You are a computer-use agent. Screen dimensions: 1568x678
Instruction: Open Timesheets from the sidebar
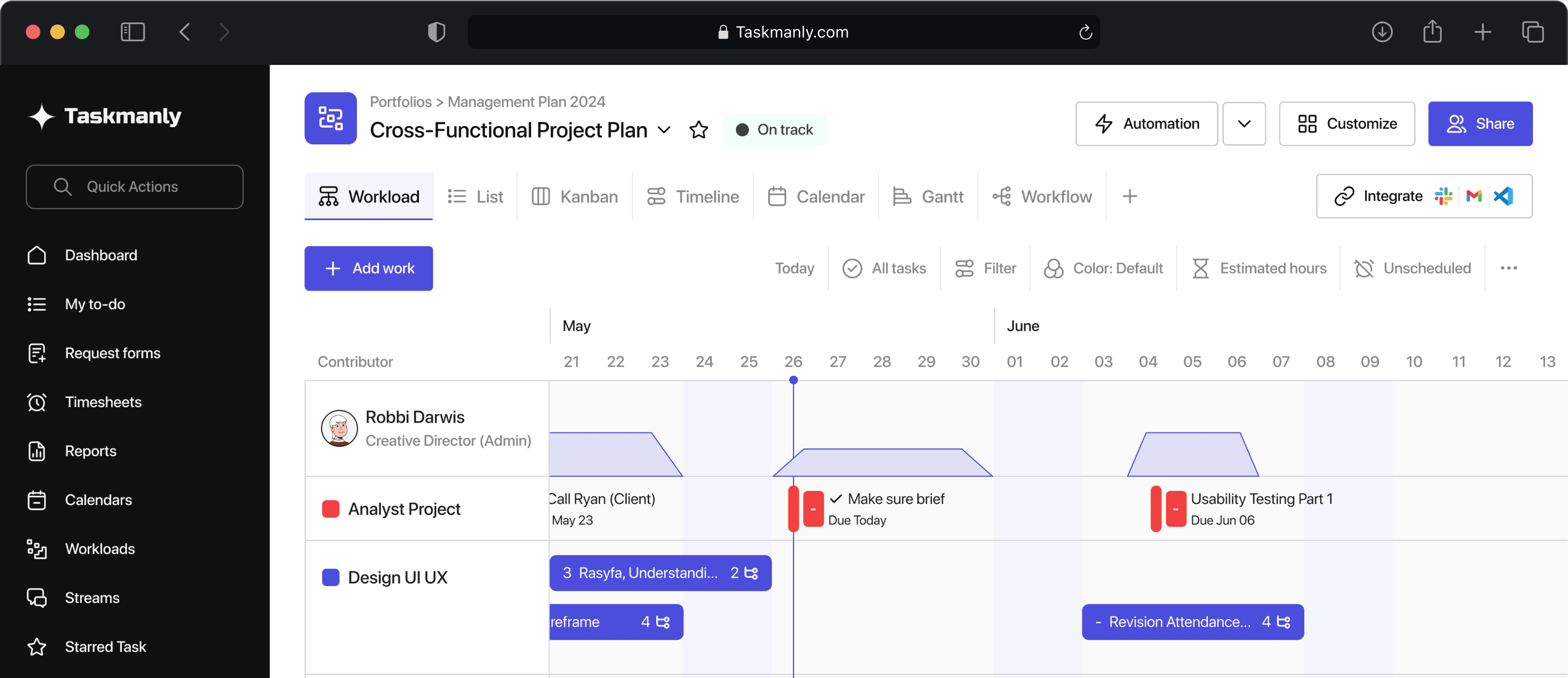pyautogui.click(x=103, y=402)
